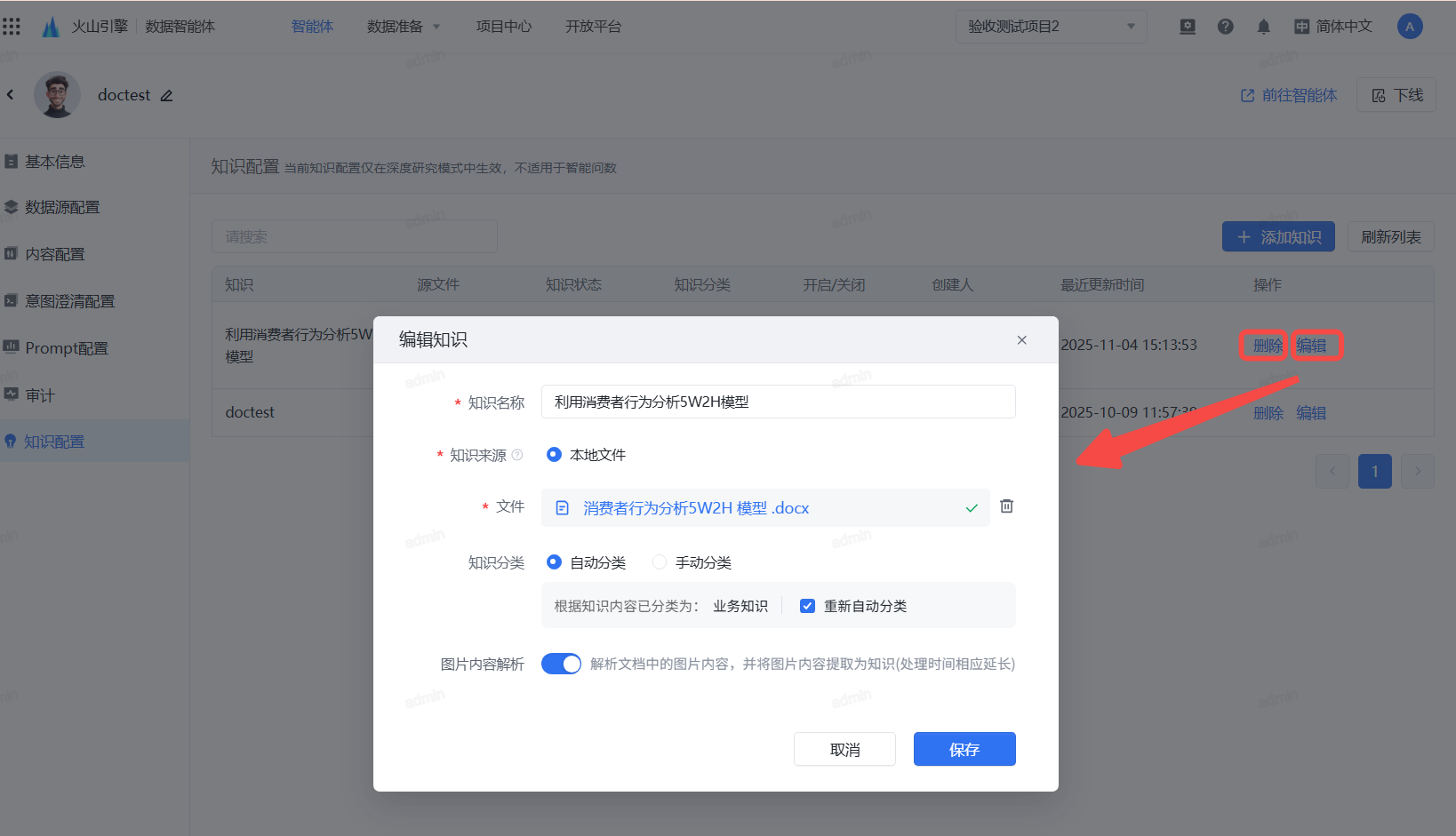Edit the doctest knowledge row
The image size is (1456, 836).
pos(1311,413)
